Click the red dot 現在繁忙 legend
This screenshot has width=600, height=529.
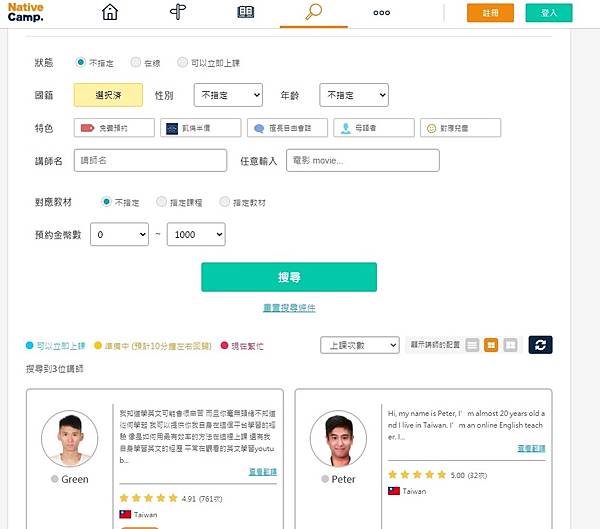[x=242, y=346]
